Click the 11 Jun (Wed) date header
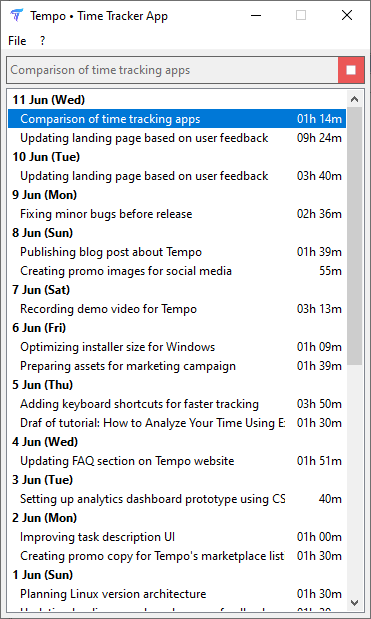 point(49,100)
